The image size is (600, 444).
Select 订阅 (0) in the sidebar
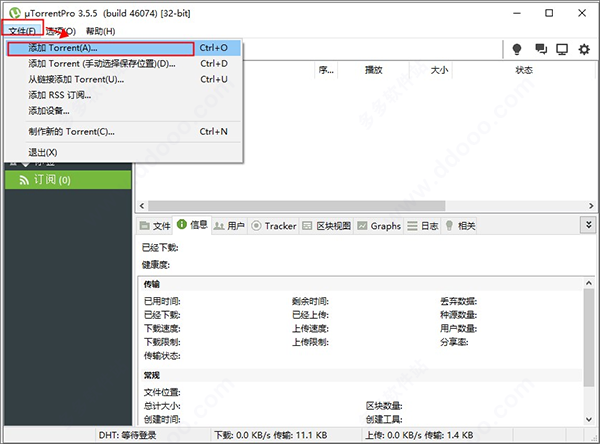click(x=68, y=180)
